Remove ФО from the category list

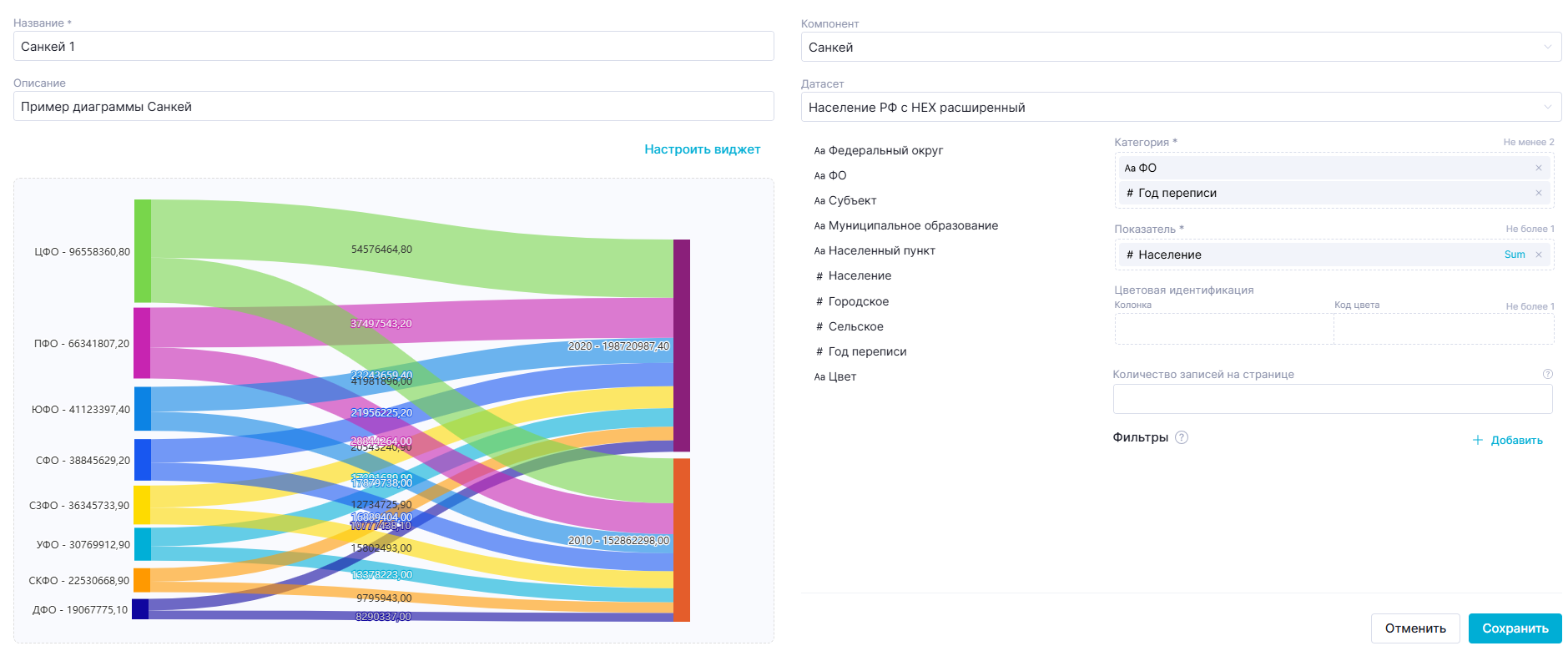tap(1538, 168)
